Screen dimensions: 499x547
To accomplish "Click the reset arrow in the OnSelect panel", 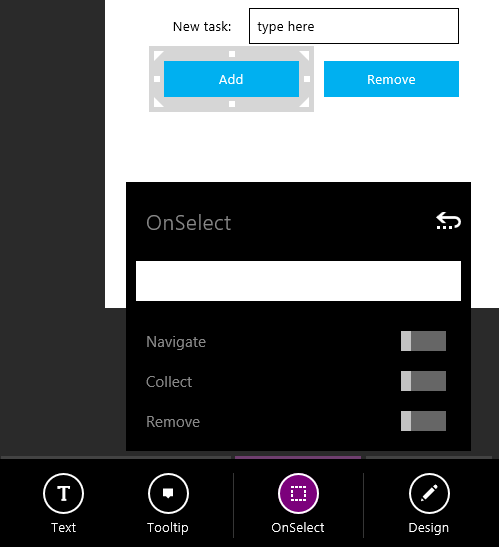I will (x=448, y=221).
